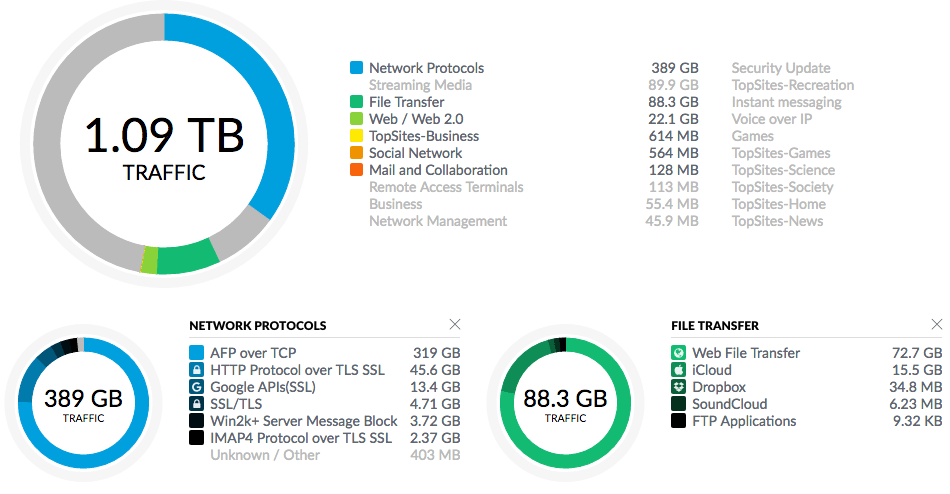This screenshot has height=494, width=950.
Task: Close the File Transfer detail panel
Action: click(937, 324)
